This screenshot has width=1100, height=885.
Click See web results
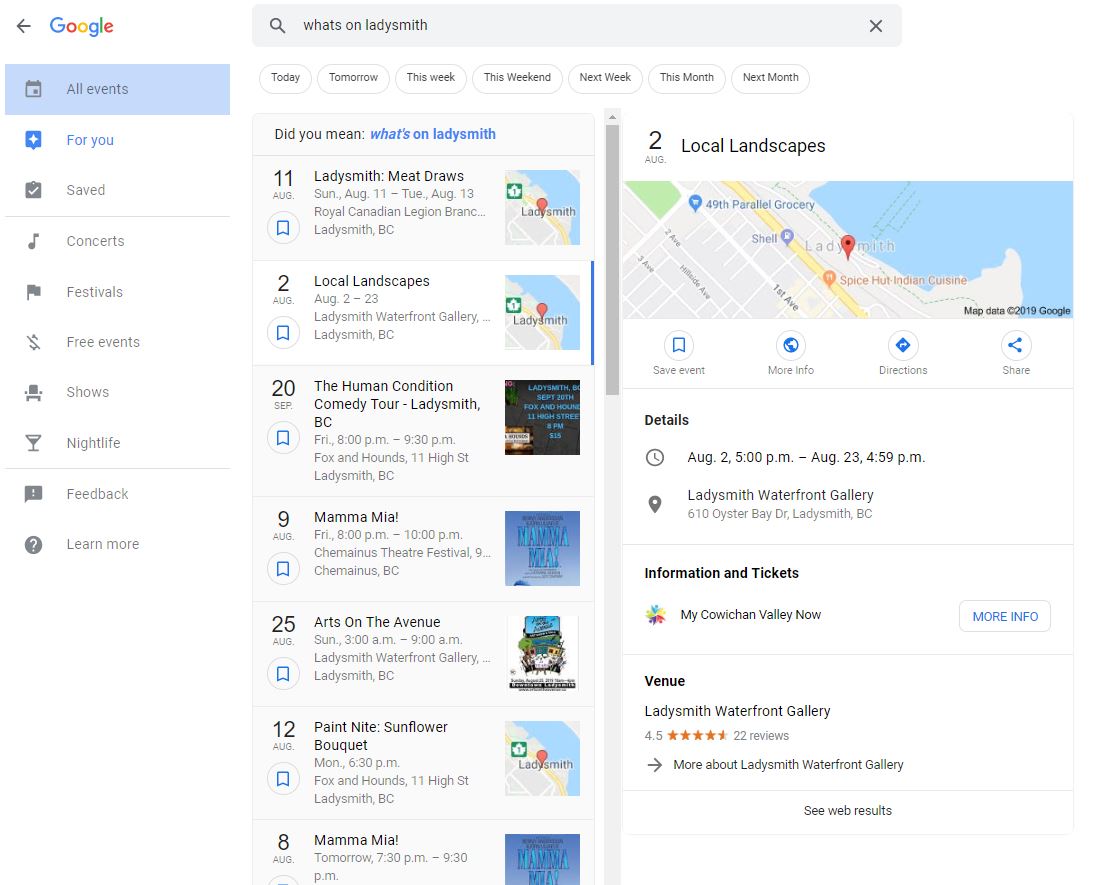tap(847, 811)
